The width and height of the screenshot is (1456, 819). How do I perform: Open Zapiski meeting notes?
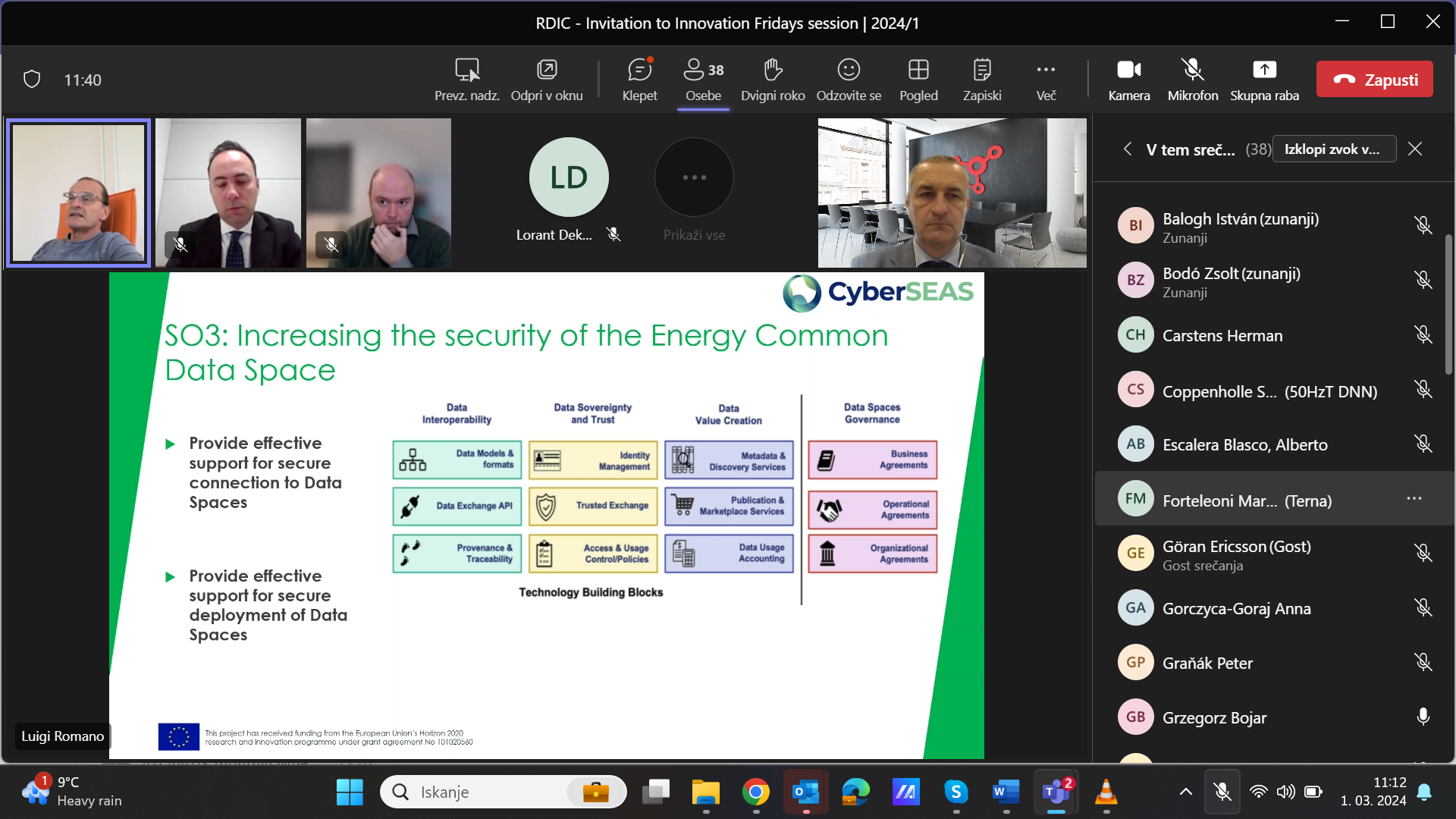pyautogui.click(x=982, y=79)
